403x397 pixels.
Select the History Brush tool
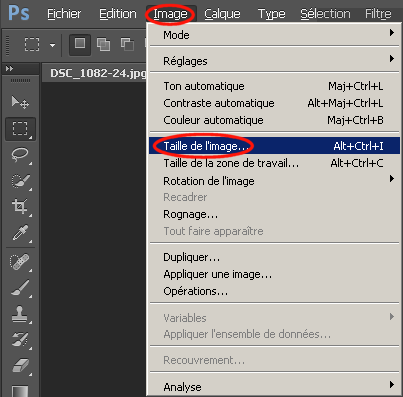coord(20,339)
